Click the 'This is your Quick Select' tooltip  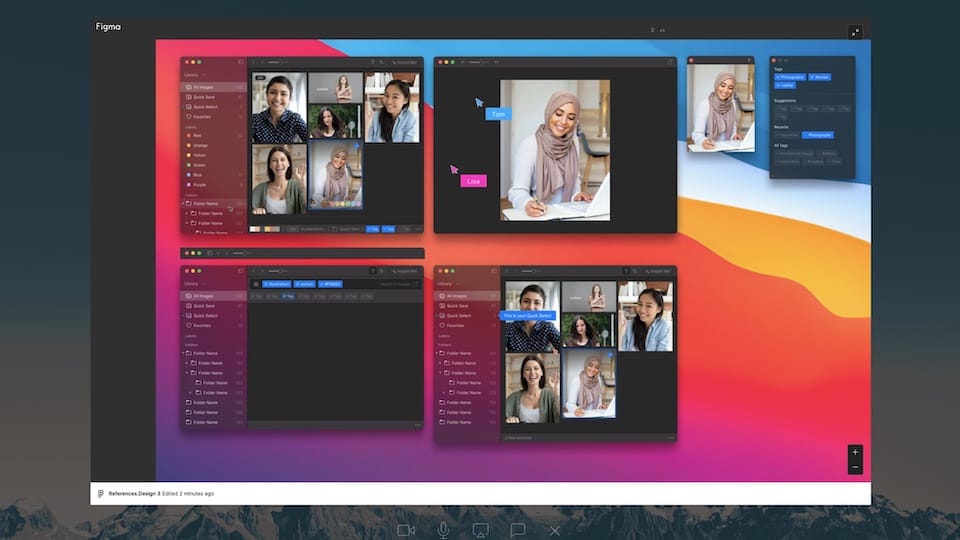point(528,316)
